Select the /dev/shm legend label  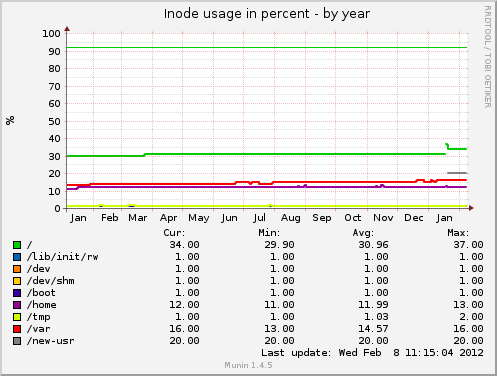pos(51,281)
